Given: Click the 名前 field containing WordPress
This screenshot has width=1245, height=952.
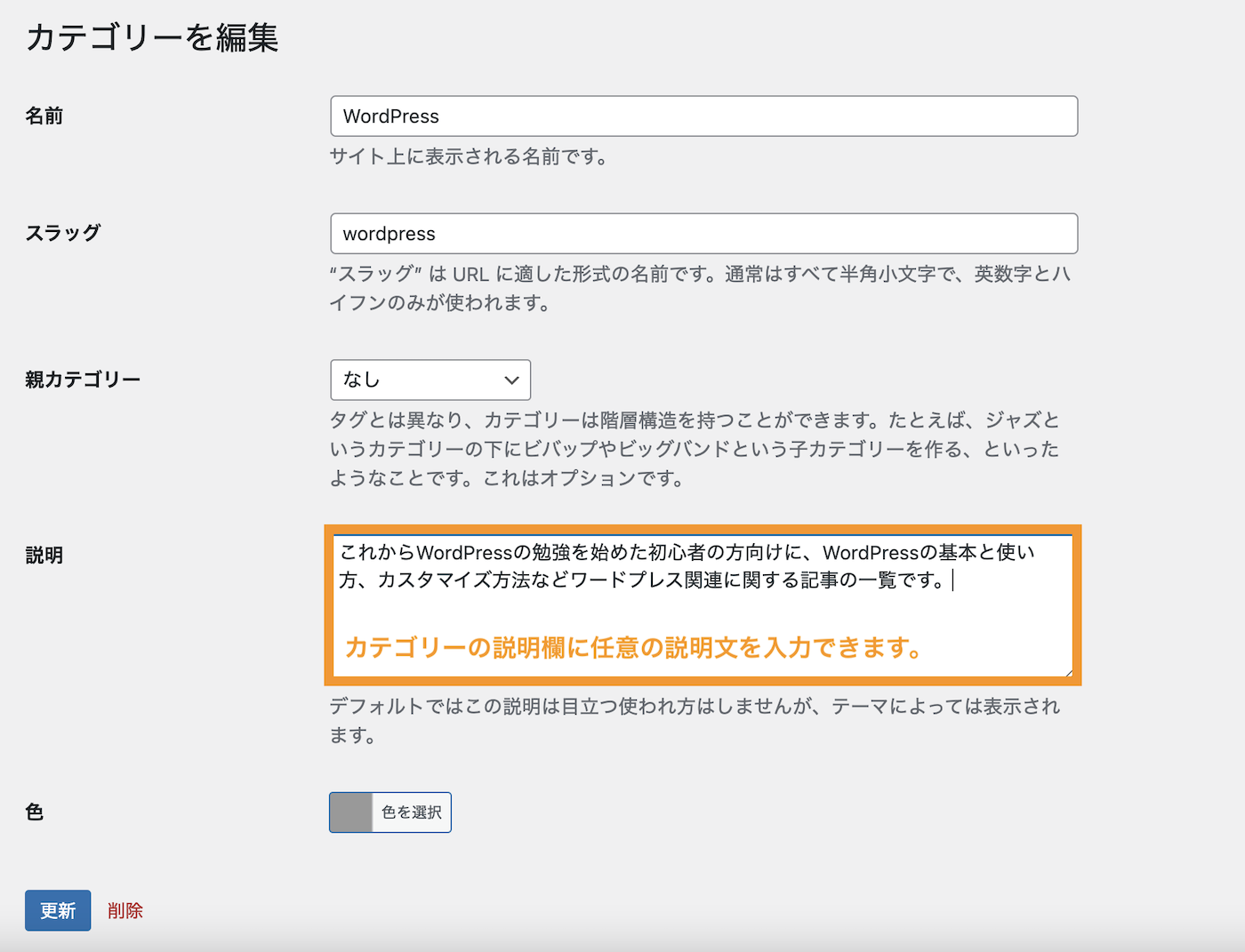Looking at the screenshot, I should click(703, 116).
